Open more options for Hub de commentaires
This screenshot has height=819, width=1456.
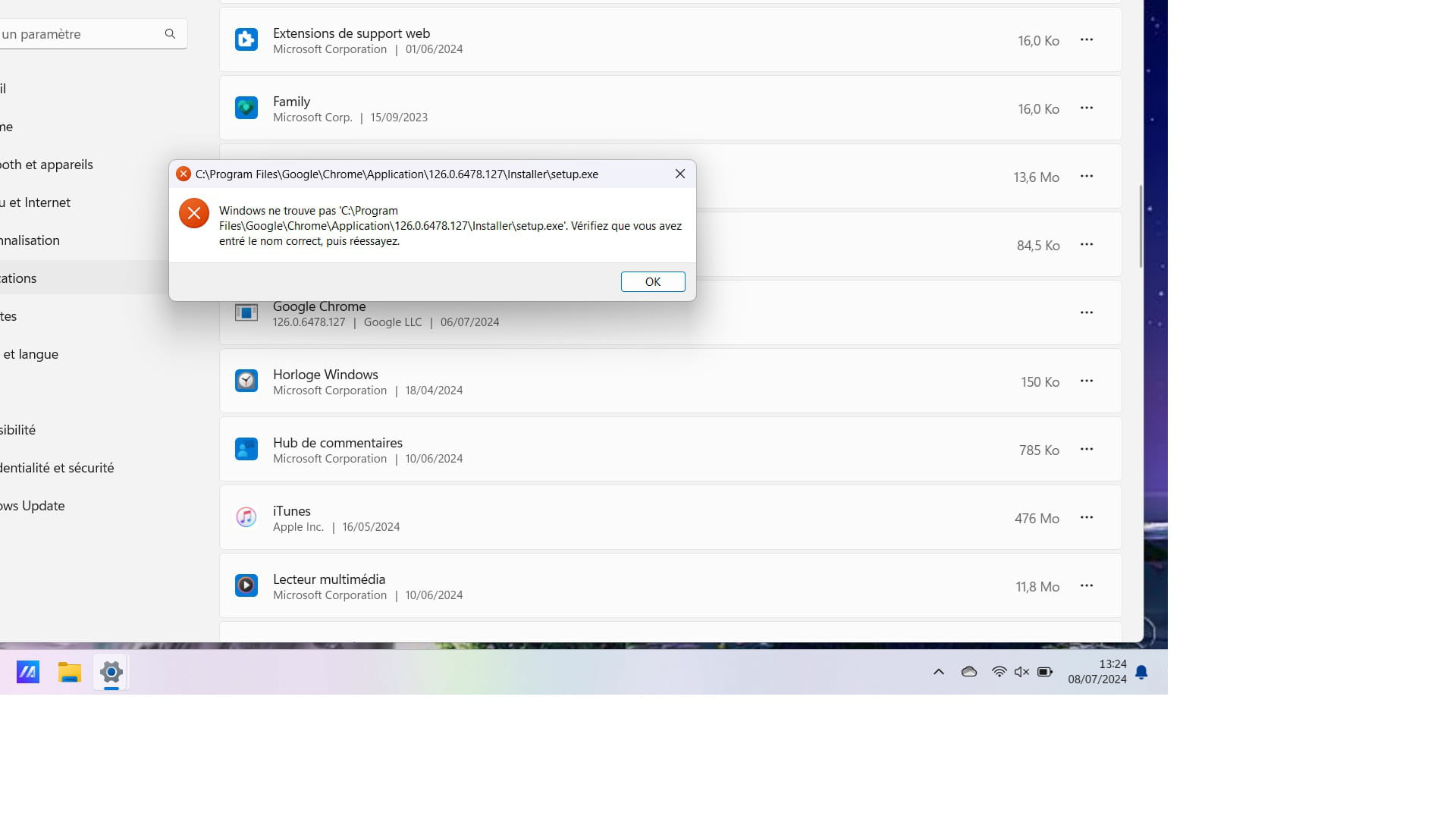(x=1087, y=449)
